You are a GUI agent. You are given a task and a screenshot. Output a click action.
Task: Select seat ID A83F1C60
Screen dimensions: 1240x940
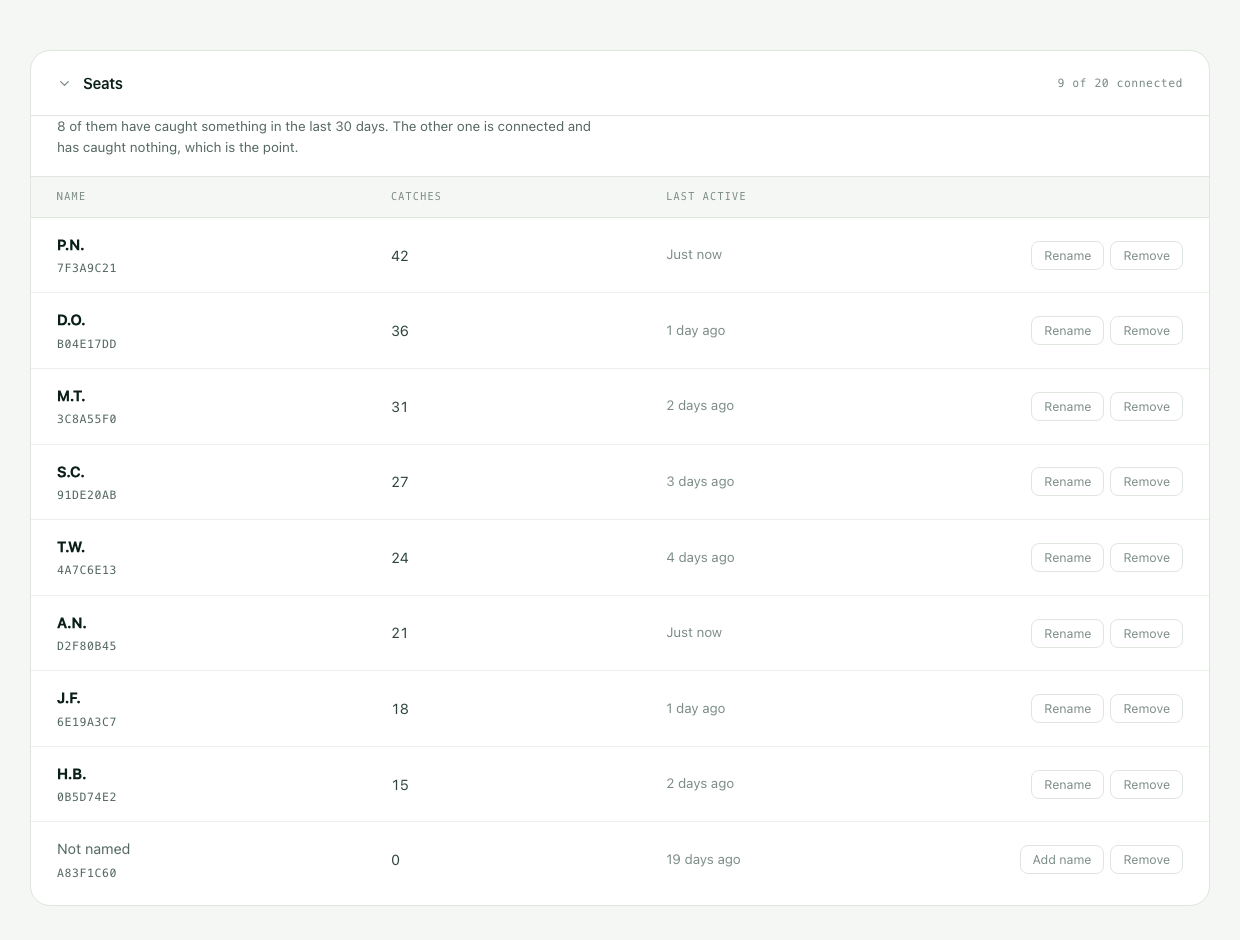(x=87, y=873)
